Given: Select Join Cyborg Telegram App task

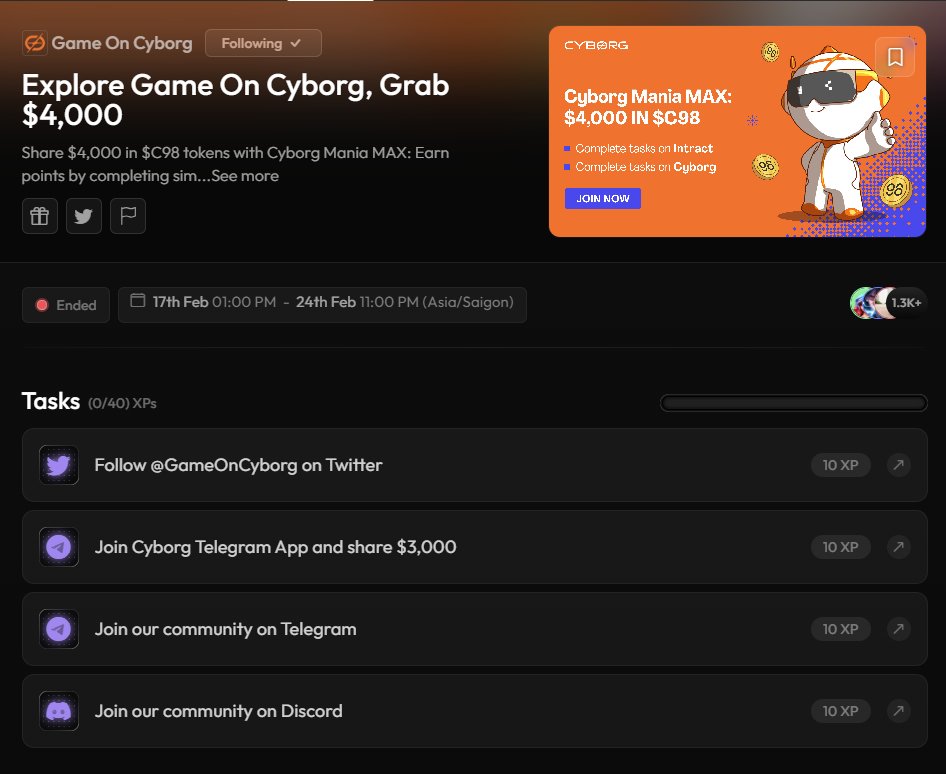Looking at the screenshot, I should coord(474,547).
